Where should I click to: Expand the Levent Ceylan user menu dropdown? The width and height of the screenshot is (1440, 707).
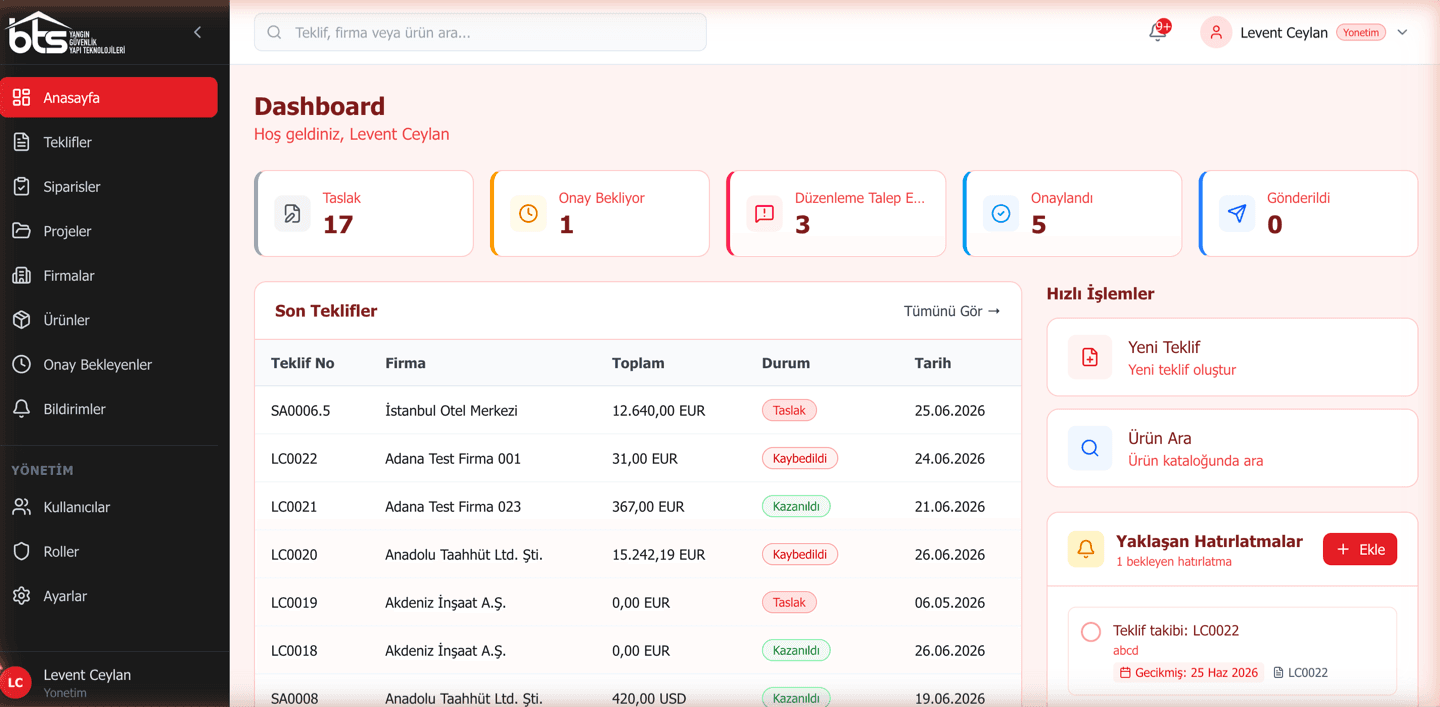1402,32
